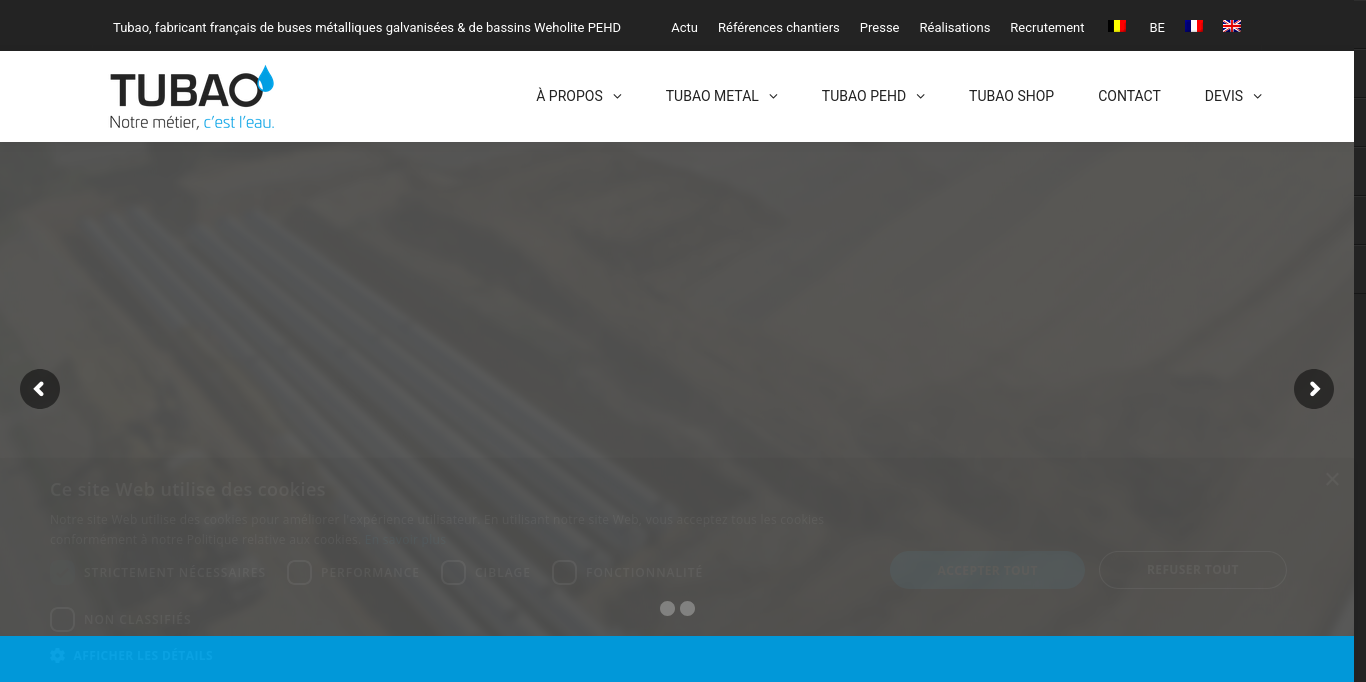Open the TUBAO METAL dropdown
This screenshot has width=1366, height=682.
(x=721, y=96)
